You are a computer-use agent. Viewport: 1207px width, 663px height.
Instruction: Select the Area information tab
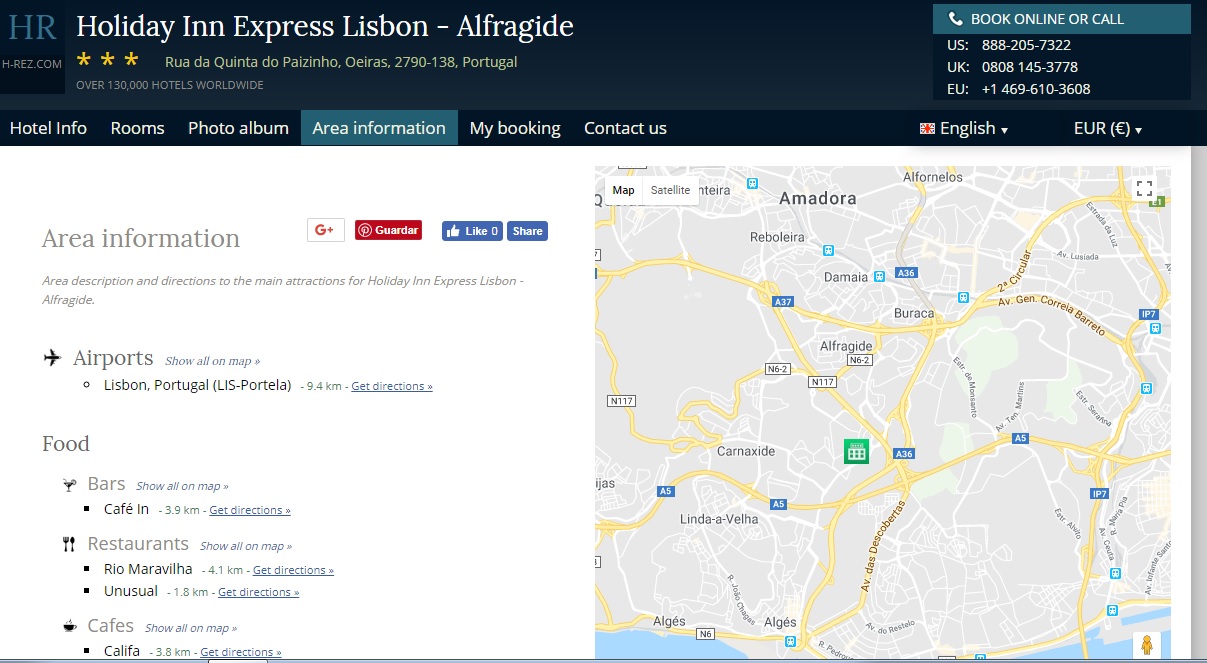pos(379,128)
